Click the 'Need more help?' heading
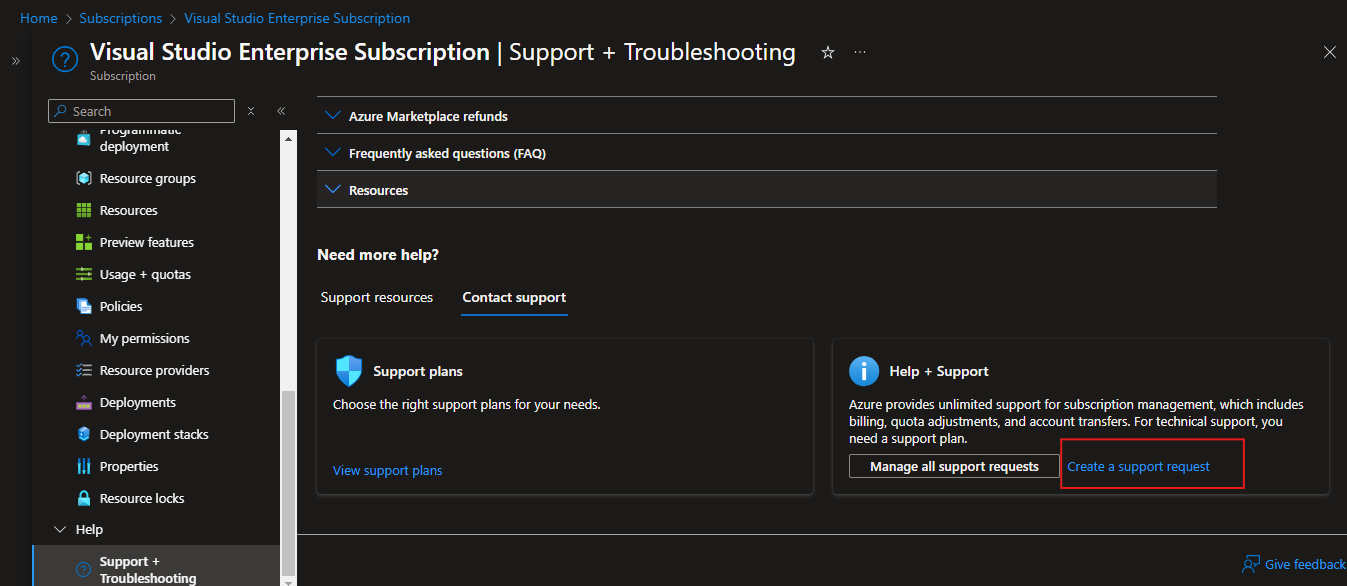The height and width of the screenshot is (586, 1347). [x=378, y=255]
